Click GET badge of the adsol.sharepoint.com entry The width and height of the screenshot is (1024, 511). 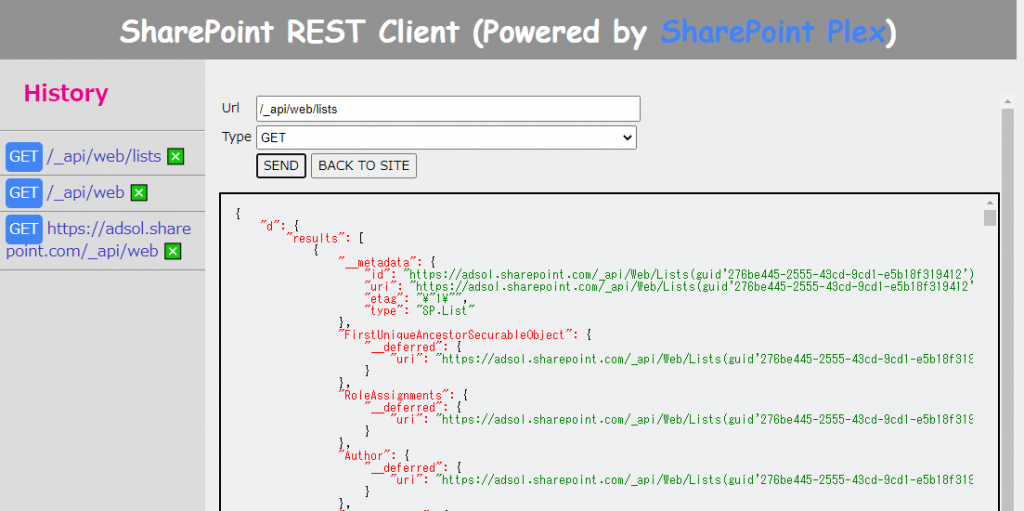[24, 228]
